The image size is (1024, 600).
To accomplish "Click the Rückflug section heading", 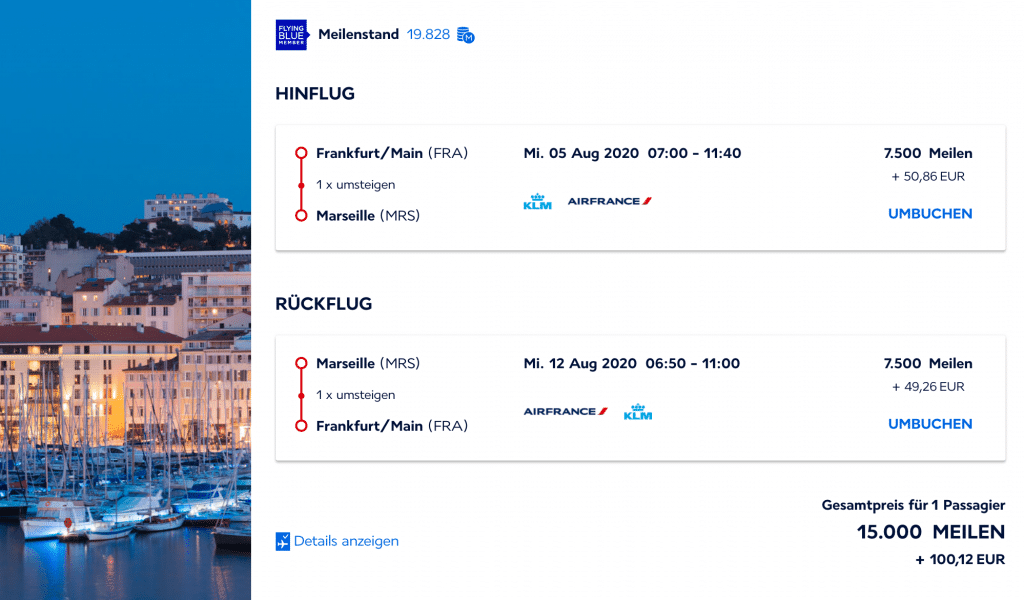I will coord(323,304).
